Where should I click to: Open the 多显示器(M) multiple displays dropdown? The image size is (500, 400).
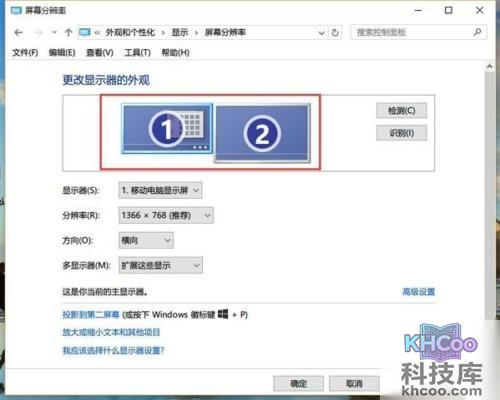(x=160, y=265)
